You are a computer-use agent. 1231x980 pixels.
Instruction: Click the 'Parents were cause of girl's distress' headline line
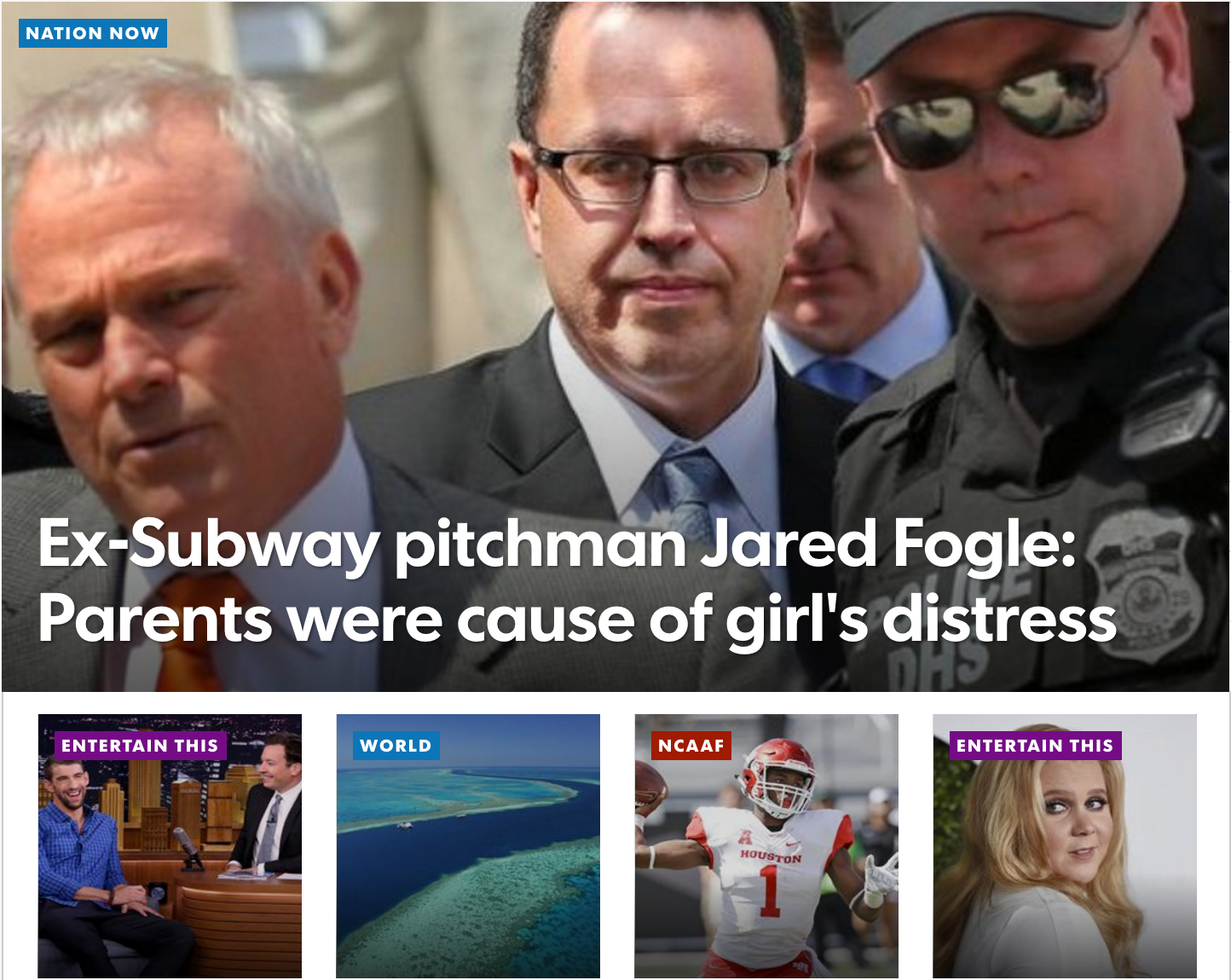[x=577, y=619]
